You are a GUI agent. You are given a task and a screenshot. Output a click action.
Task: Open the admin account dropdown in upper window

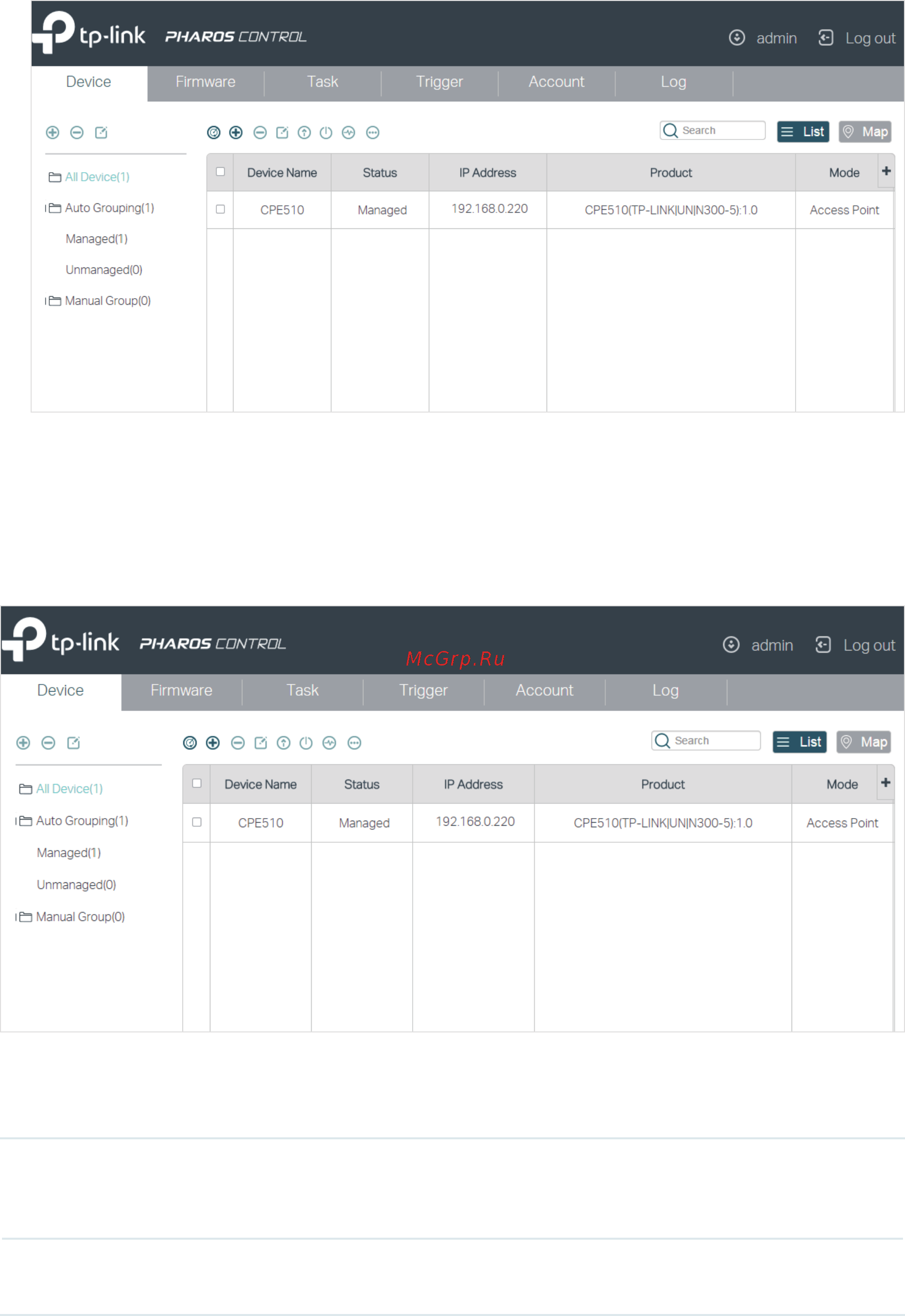[x=762, y=38]
